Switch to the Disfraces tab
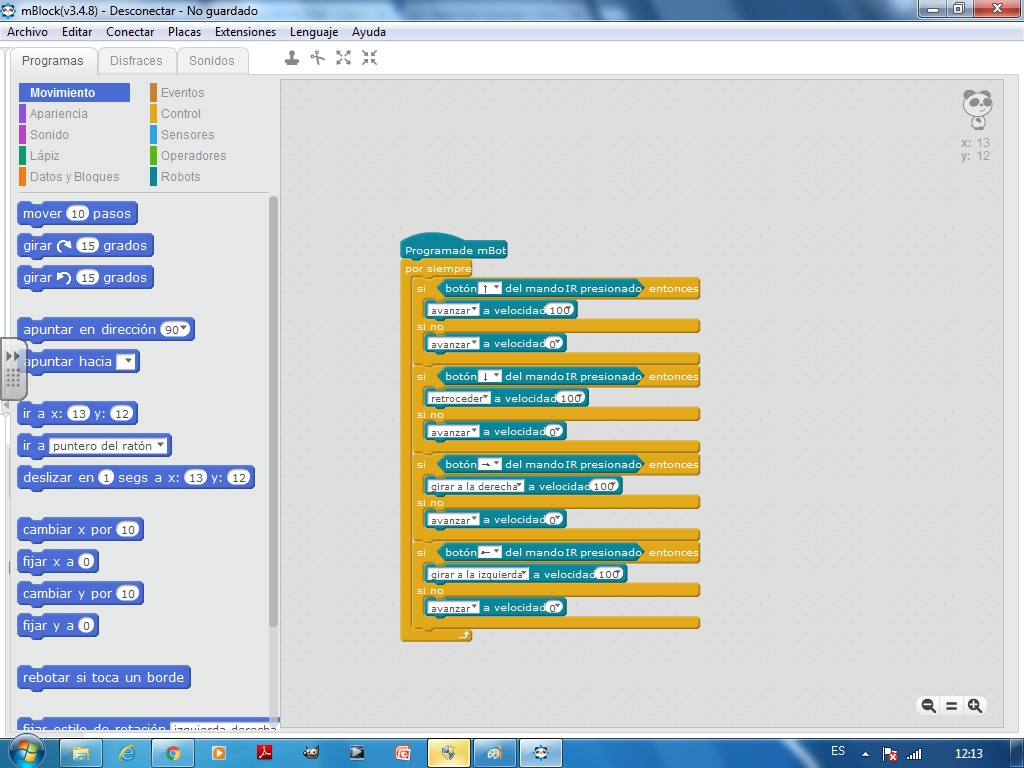 point(136,61)
